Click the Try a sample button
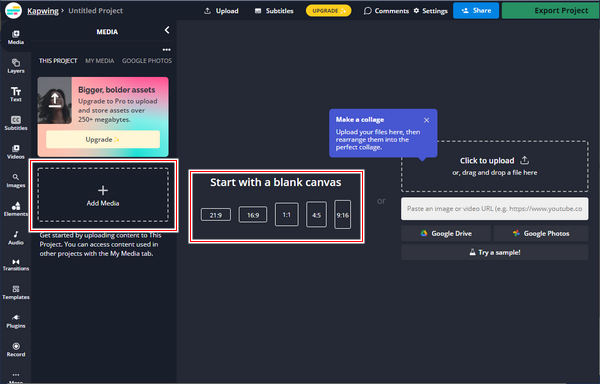600x384 pixels. tap(494, 252)
